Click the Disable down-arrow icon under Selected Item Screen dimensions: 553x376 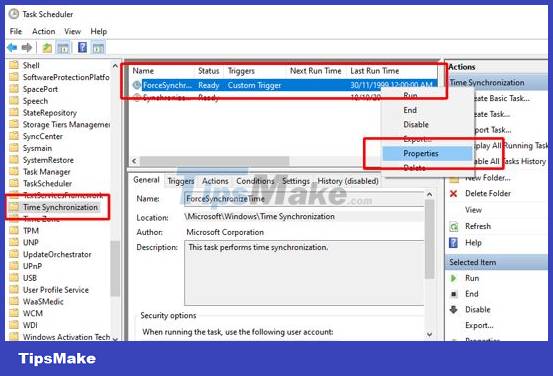pyautogui.click(x=454, y=309)
